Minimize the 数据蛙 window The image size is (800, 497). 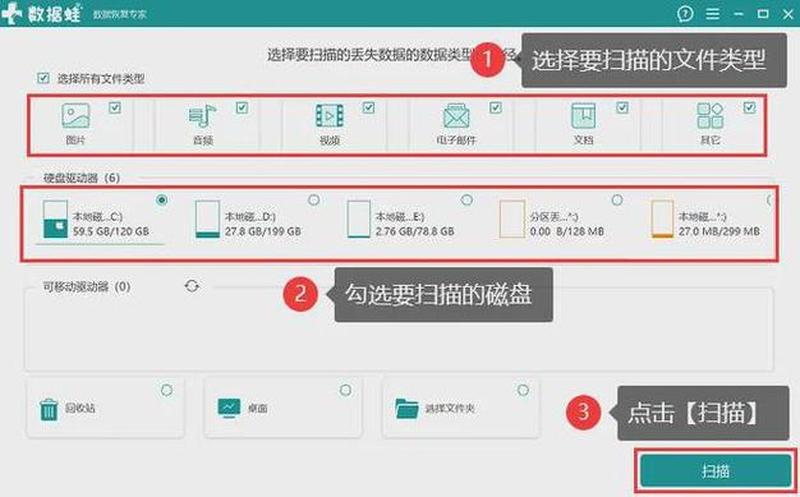[x=738, y=14]
